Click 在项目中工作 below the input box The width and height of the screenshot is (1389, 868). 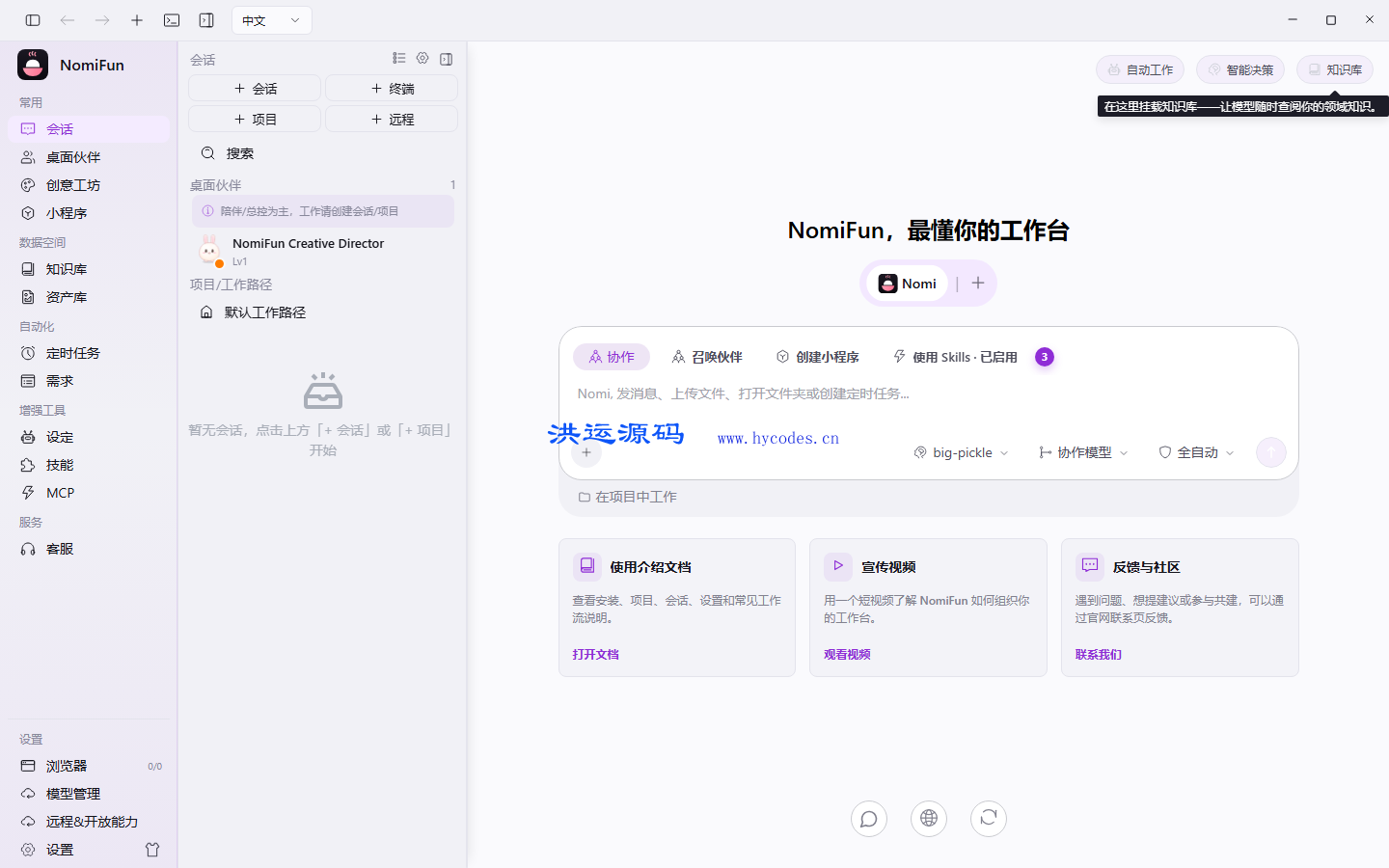tap(628, 497)
